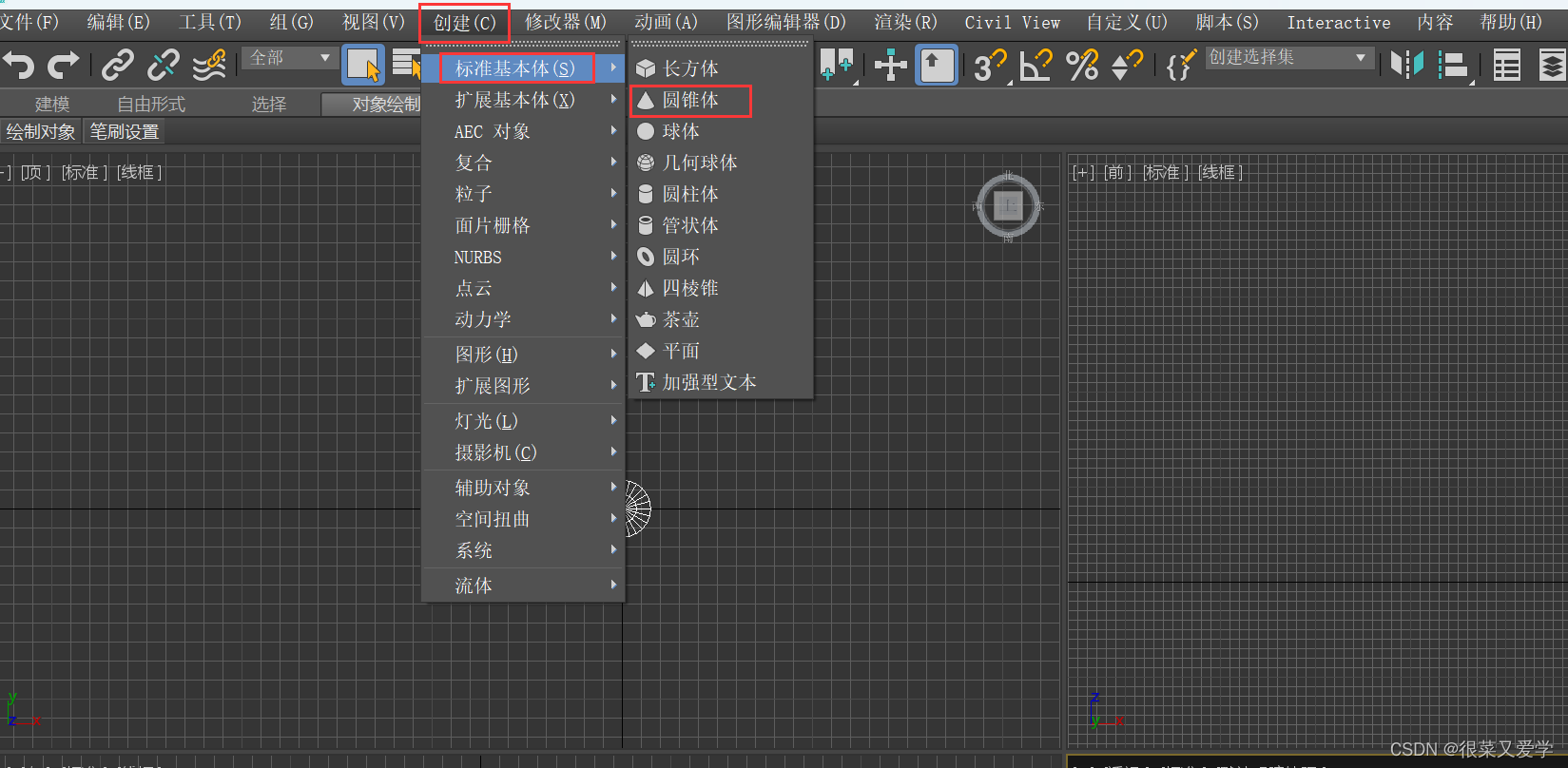Click the Select and Manipulate cross icon
1568x768 pixels.
click(x=890, y=65)
